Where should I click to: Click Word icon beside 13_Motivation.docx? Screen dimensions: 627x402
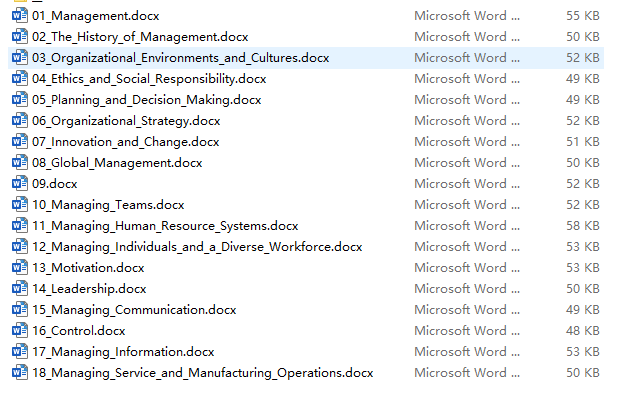(x=20, y=268)
